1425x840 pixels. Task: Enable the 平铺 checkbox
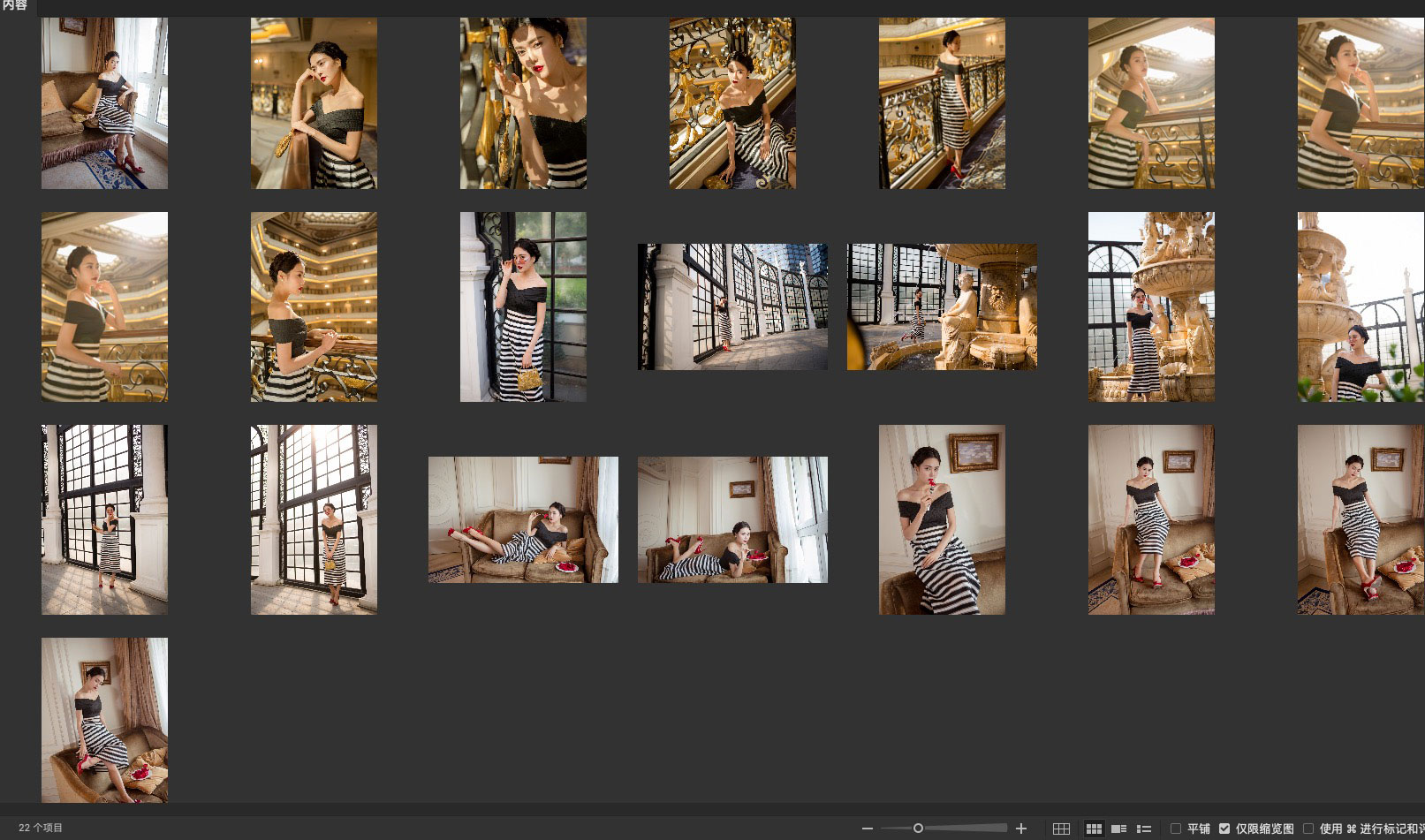pos(1176,829)
